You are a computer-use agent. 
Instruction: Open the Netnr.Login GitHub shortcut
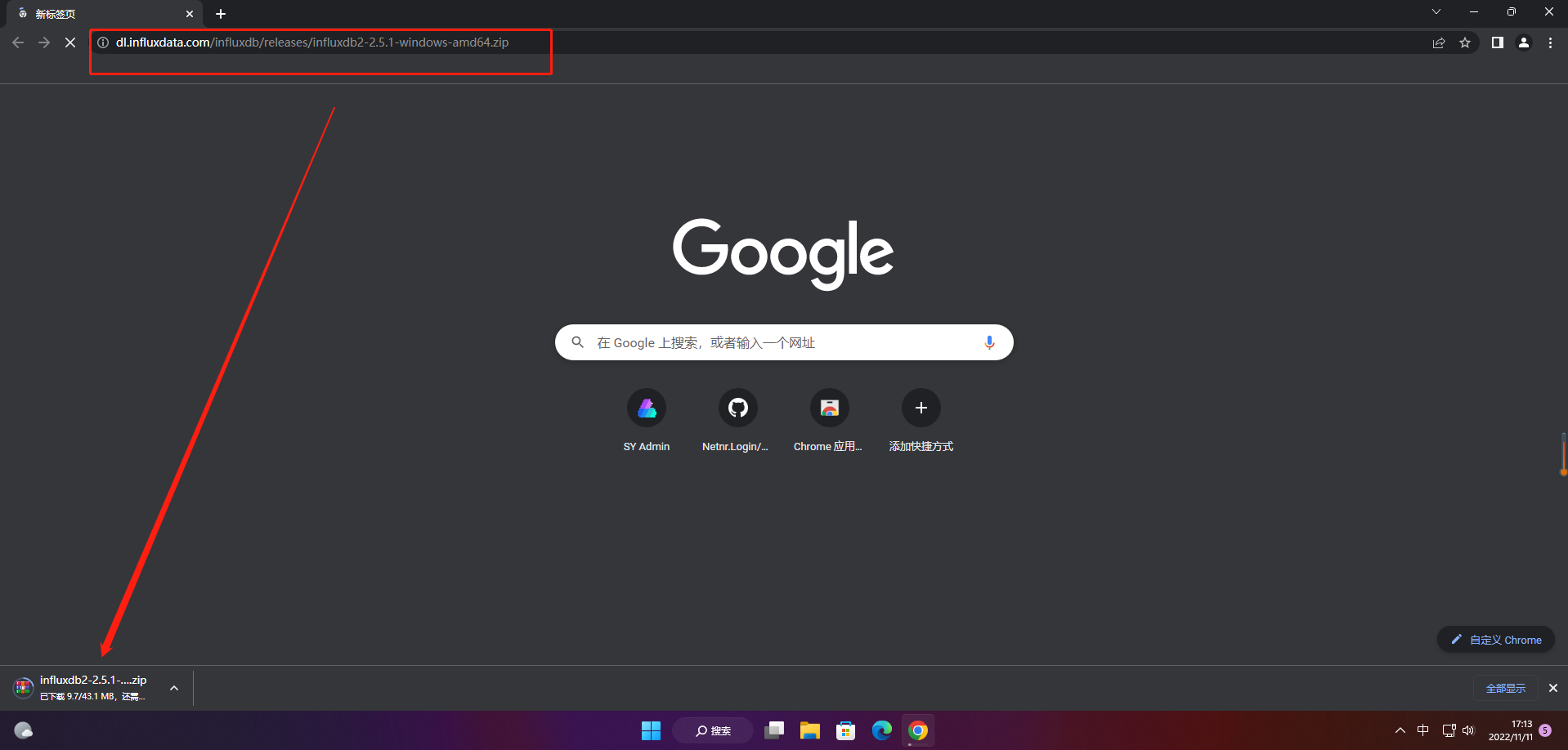[738, 421]
